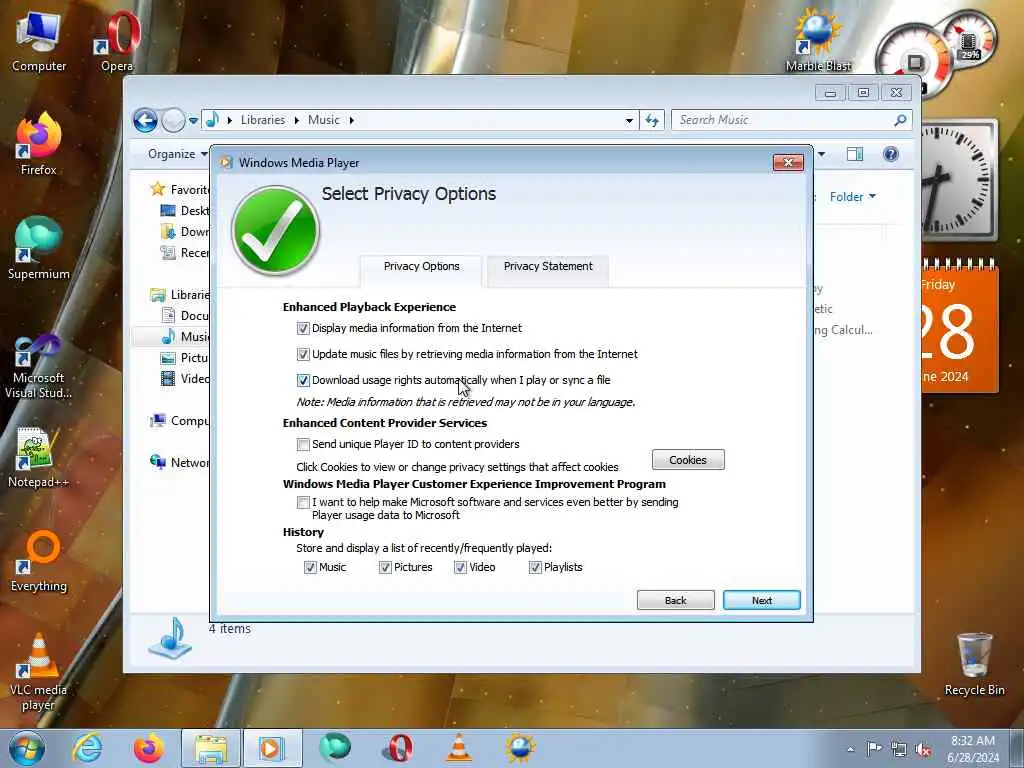Close the Windows Media Player dialog
Screen dimensions: 1024x768
click(788, 163)
